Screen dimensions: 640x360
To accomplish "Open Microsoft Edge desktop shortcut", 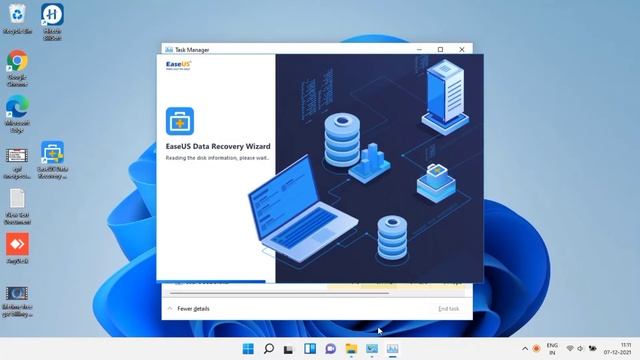I will (17, 114).
